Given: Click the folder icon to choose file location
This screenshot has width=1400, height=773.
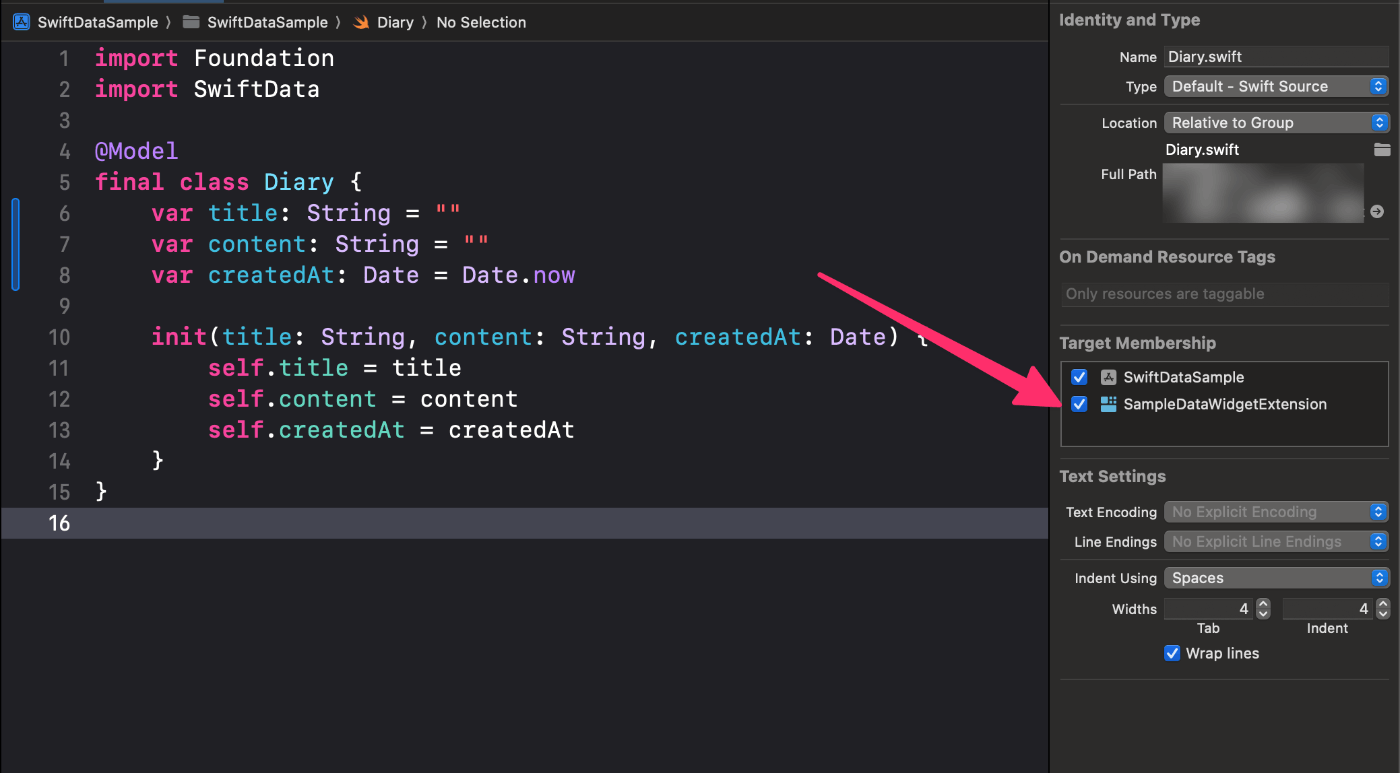Looking at the screenshot, I should coord(1382,150).
